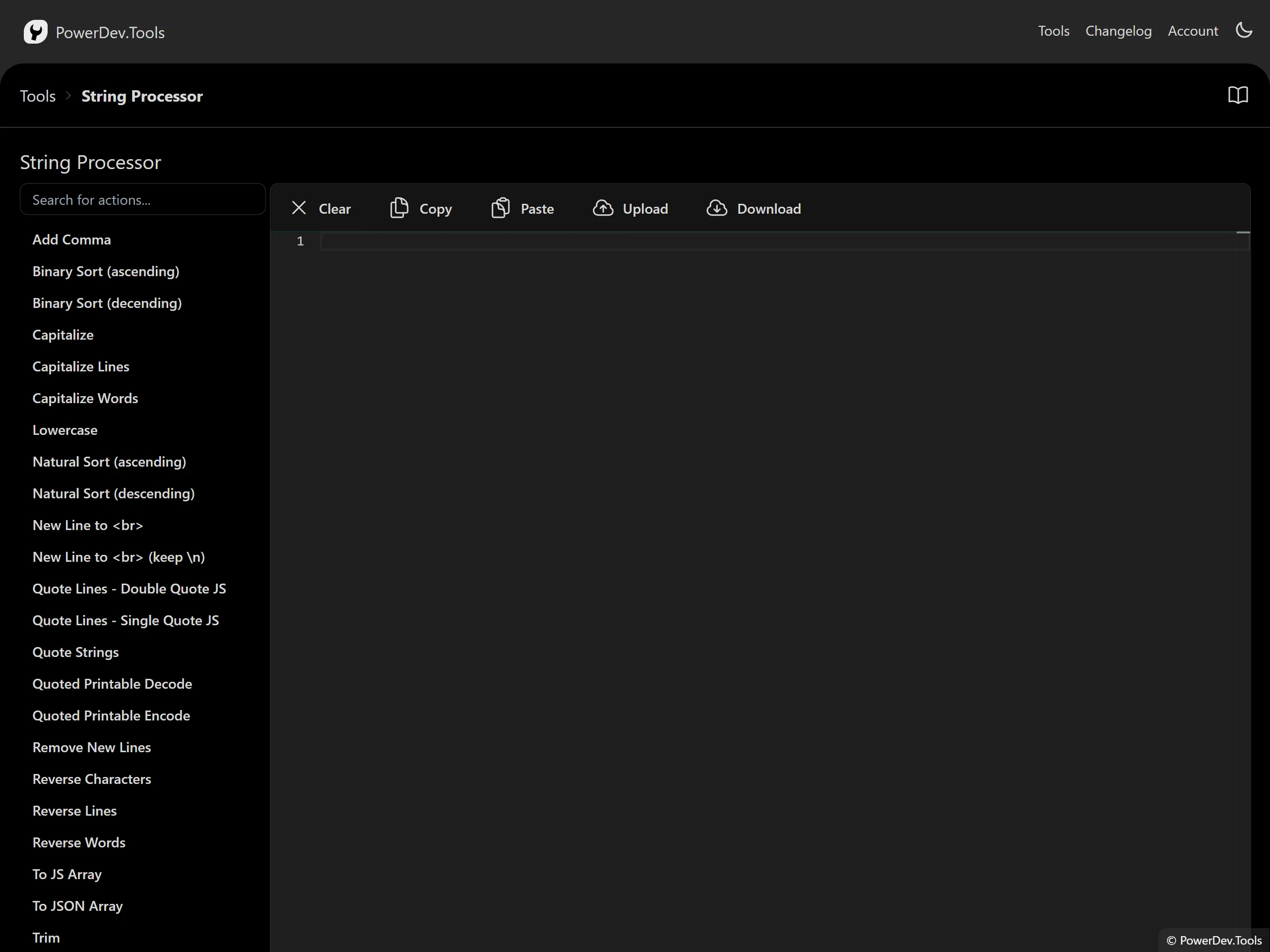Viewport: 1270px width, 952px height.
Task: Click the Copy documents icon
Action: pos(399,208)
